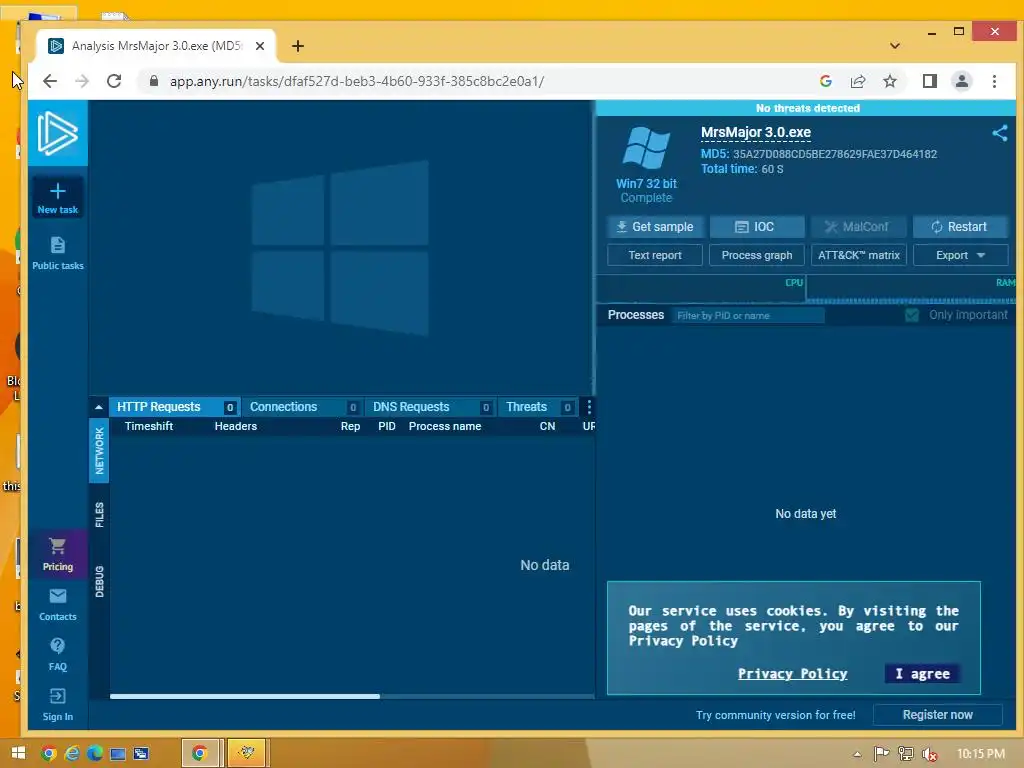Show hidden system tray icons
Image resolution: width=1024 pixels, height=768 pixels.
857,754
